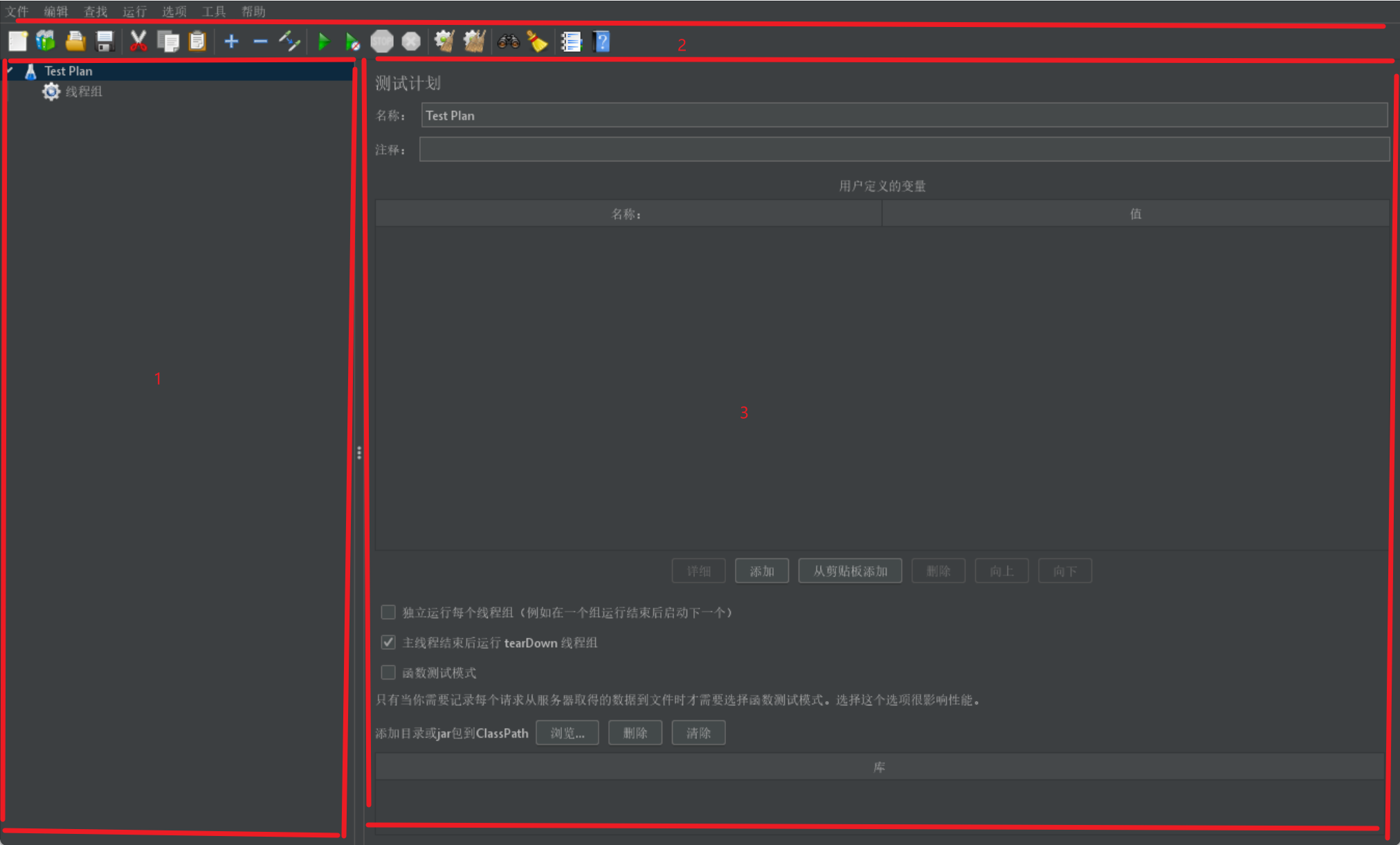
Task: Open the 文件 menu
Action: pos(17,11)
